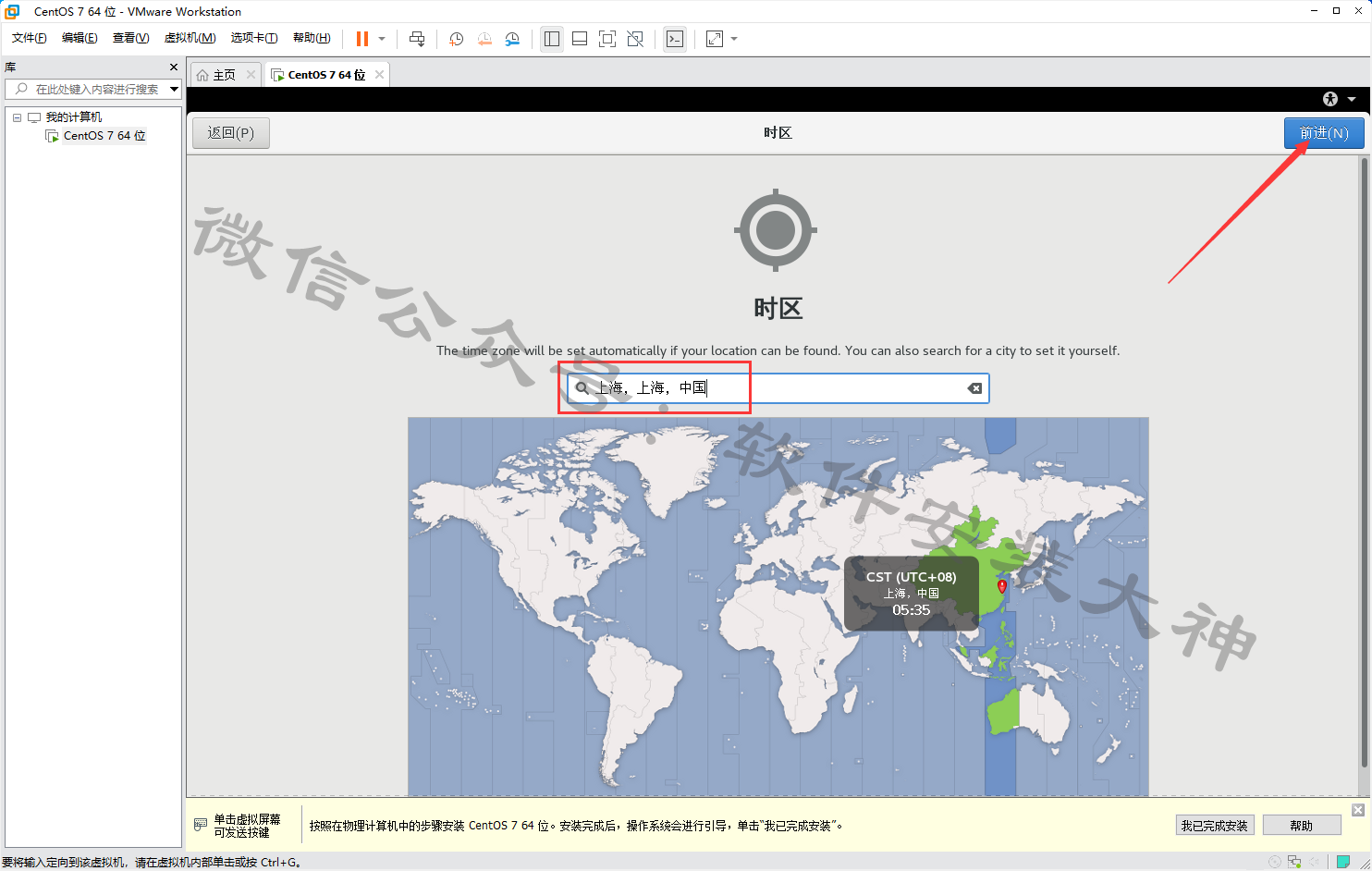Click the 我已完成安装 button

point(1215,826)
